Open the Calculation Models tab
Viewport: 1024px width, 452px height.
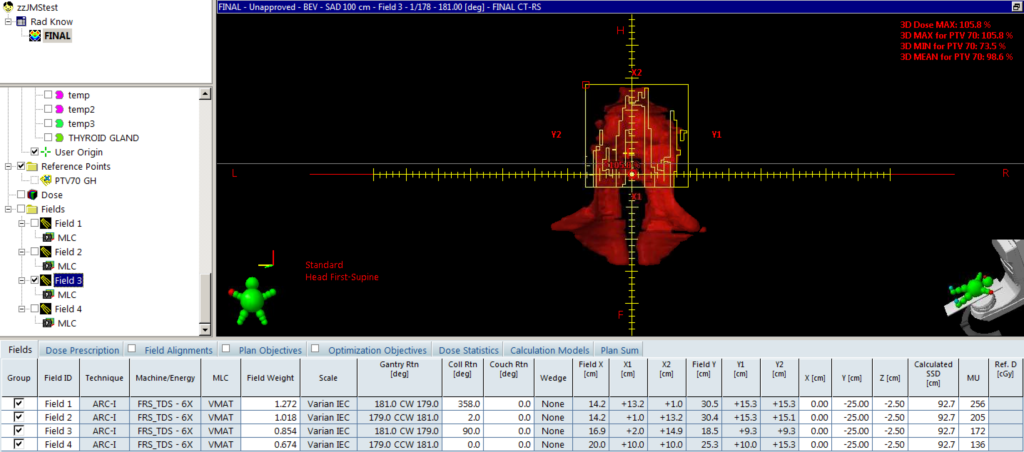(x=549, y=350)
